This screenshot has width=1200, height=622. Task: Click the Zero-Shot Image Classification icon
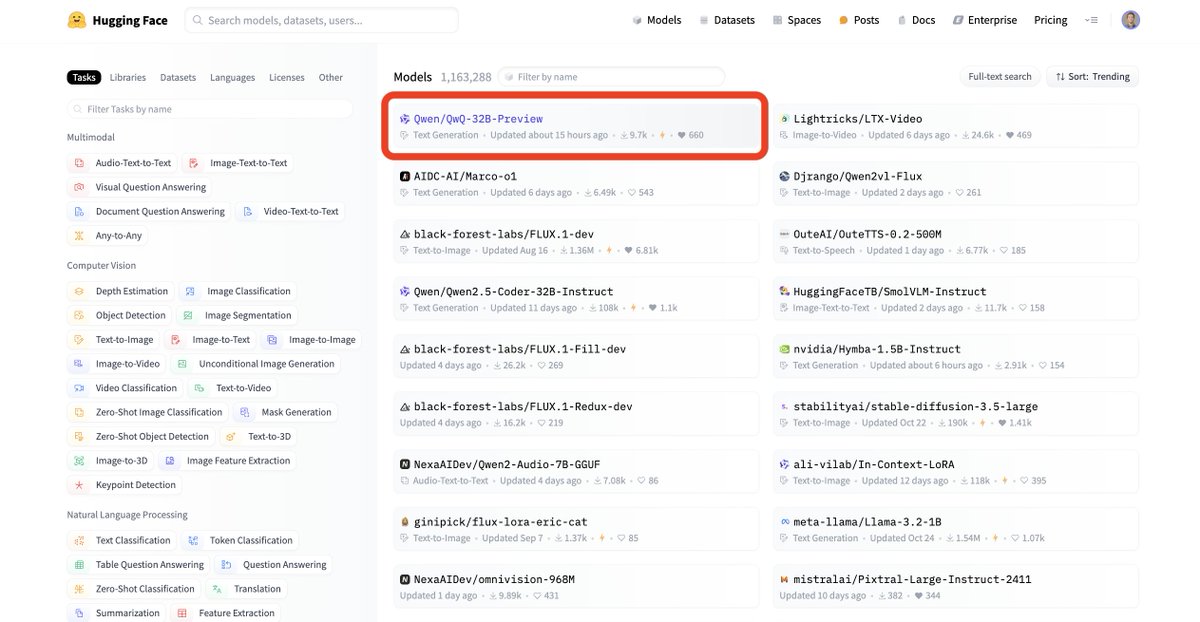[80, 412]
